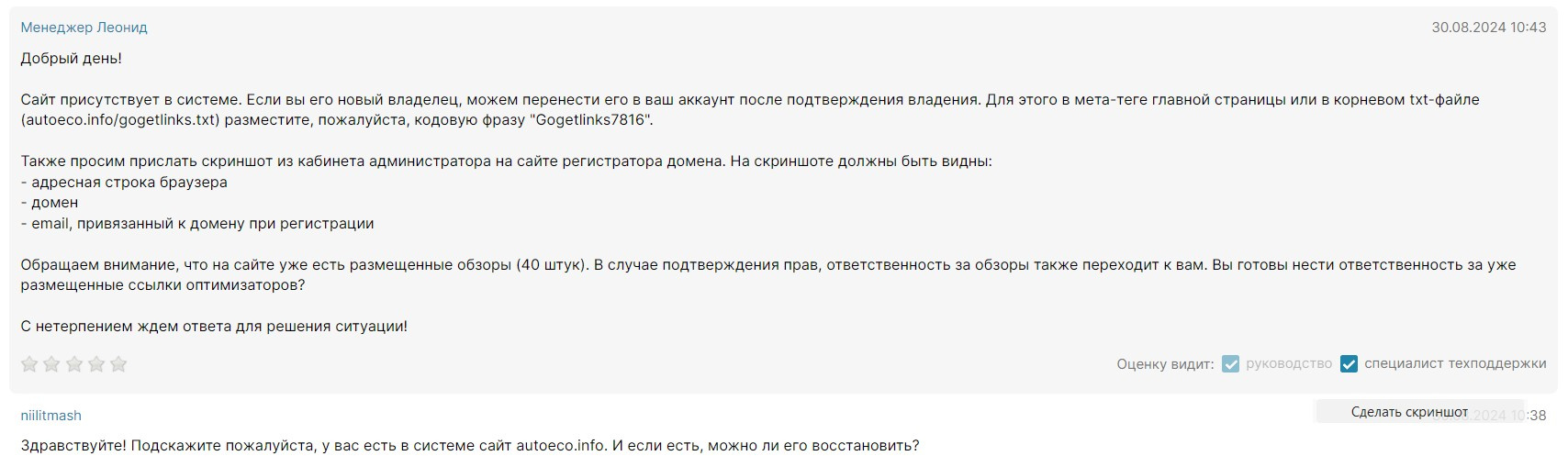Viewport: 1568px width, 467px height.
Task: Toggle the "руководство" checkbox
Action: click(1230, 364)
